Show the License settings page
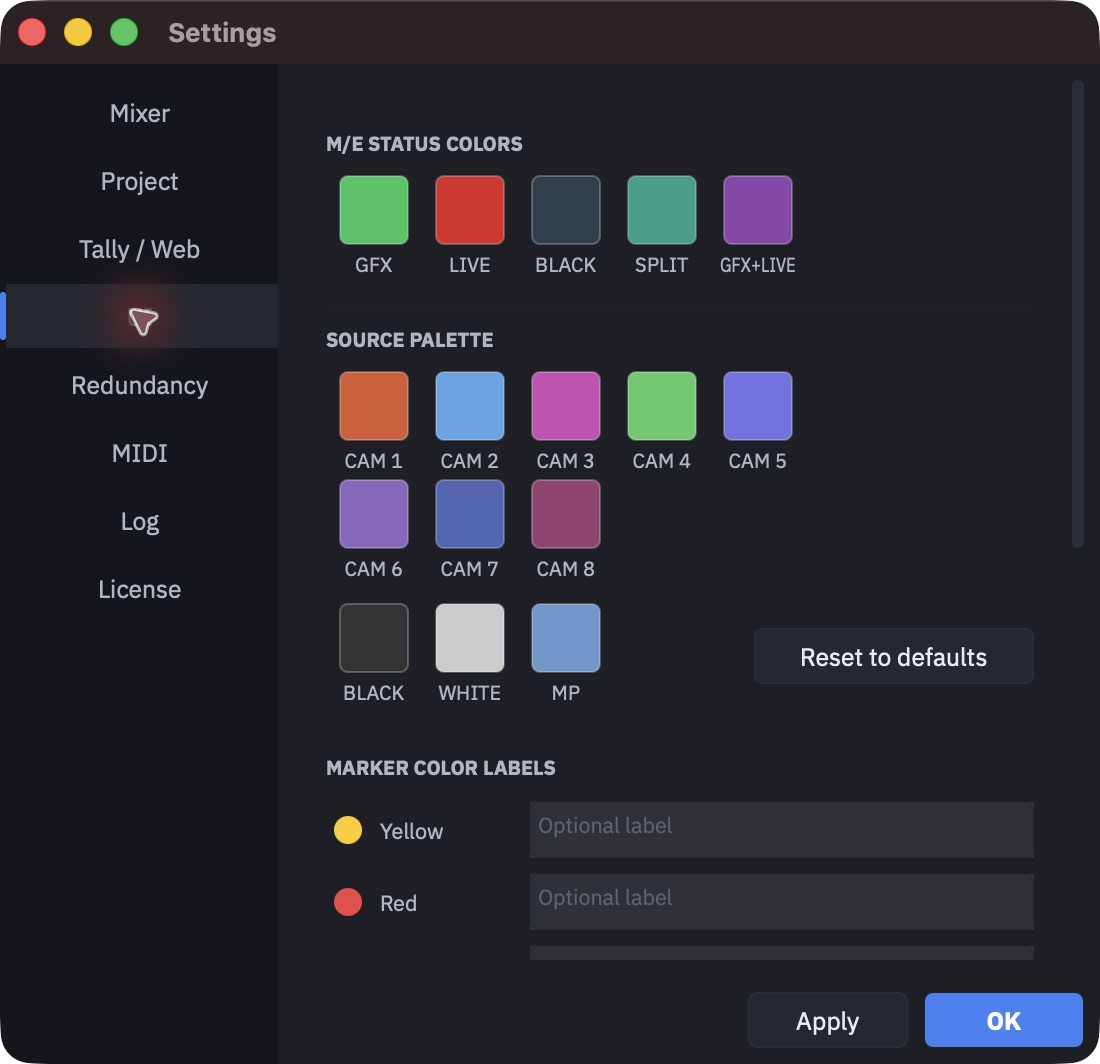Image resolution: width=1100 pixels, height=1064 pixels. (x=140, y=589)
